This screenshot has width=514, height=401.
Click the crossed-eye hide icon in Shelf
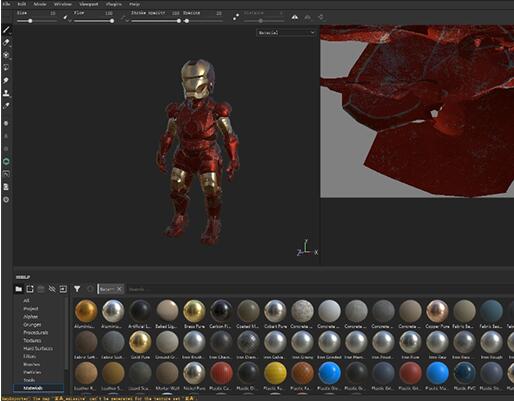(x=52, y=289)
